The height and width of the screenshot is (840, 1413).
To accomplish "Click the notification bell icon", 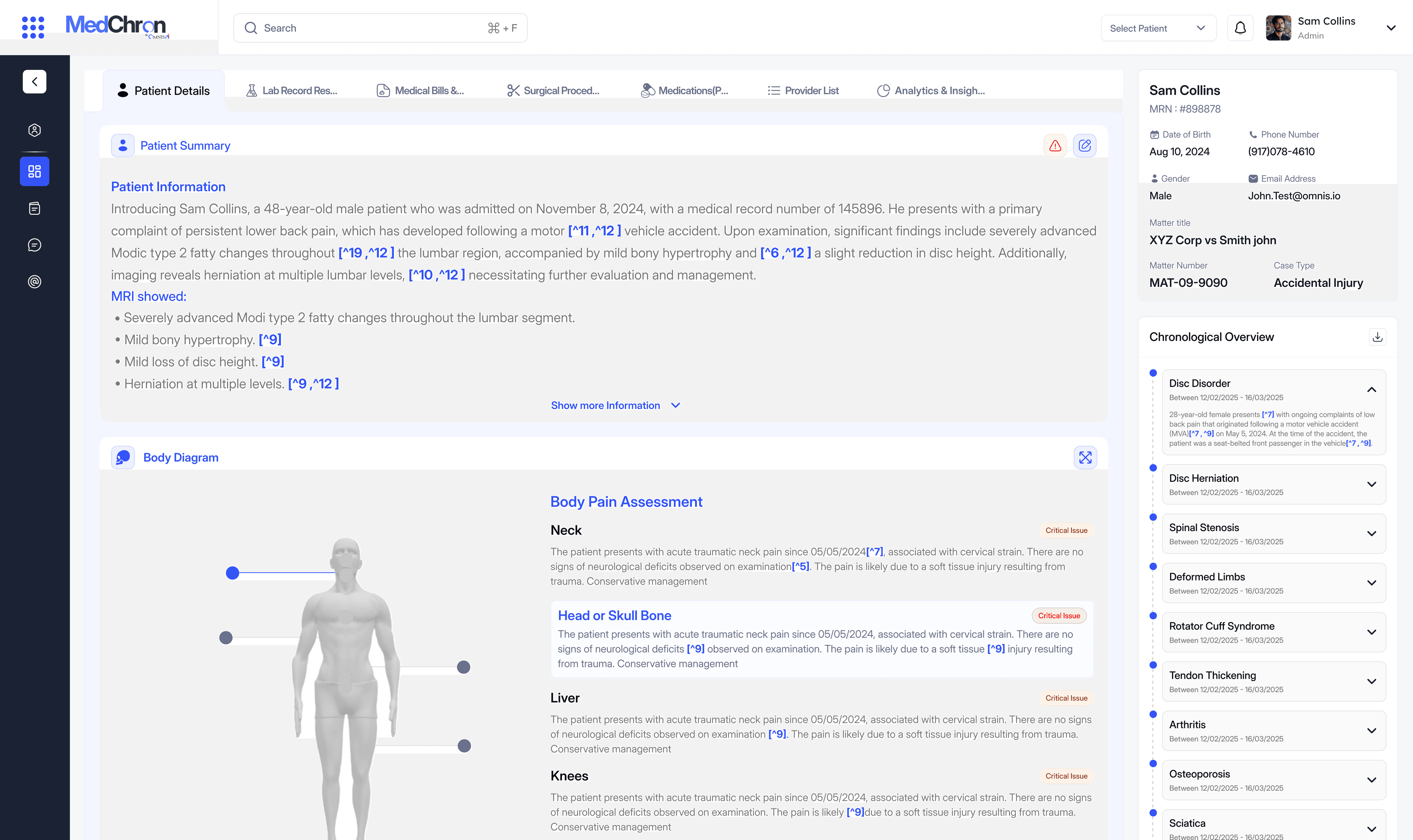I will tap(1240, 28).
